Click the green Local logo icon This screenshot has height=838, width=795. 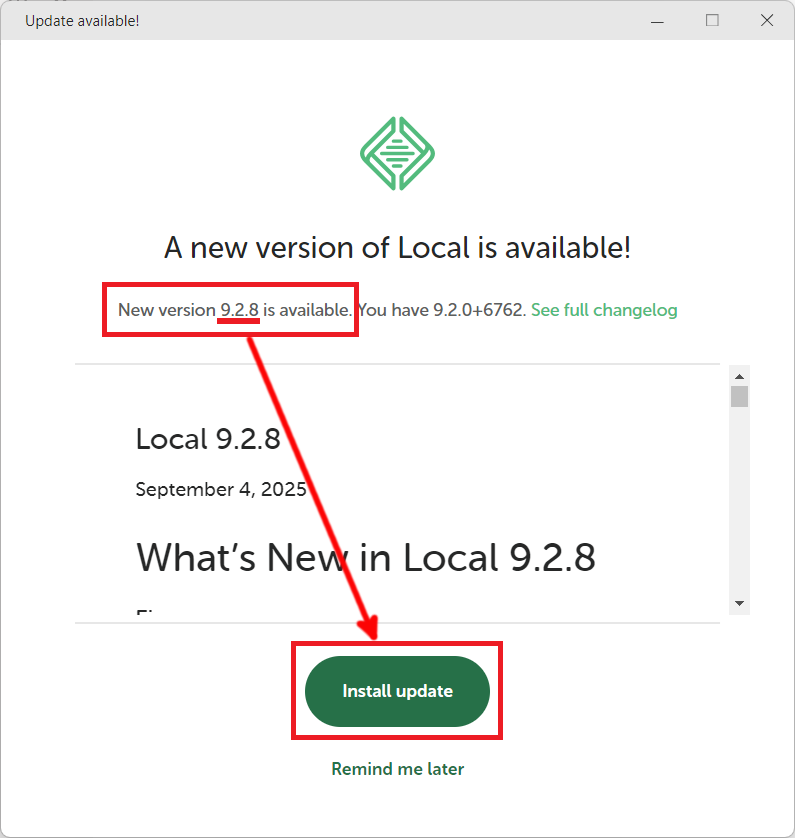click(397, 153)
